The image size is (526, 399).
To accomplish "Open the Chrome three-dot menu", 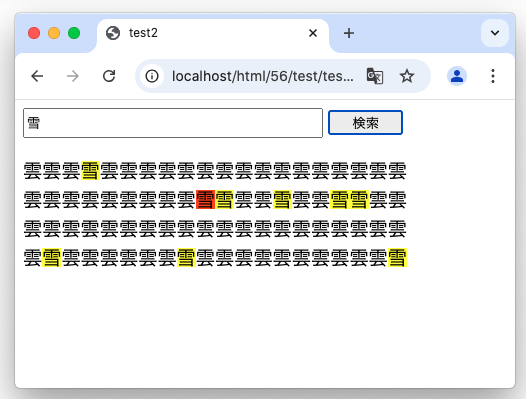I will click(493, 76).
